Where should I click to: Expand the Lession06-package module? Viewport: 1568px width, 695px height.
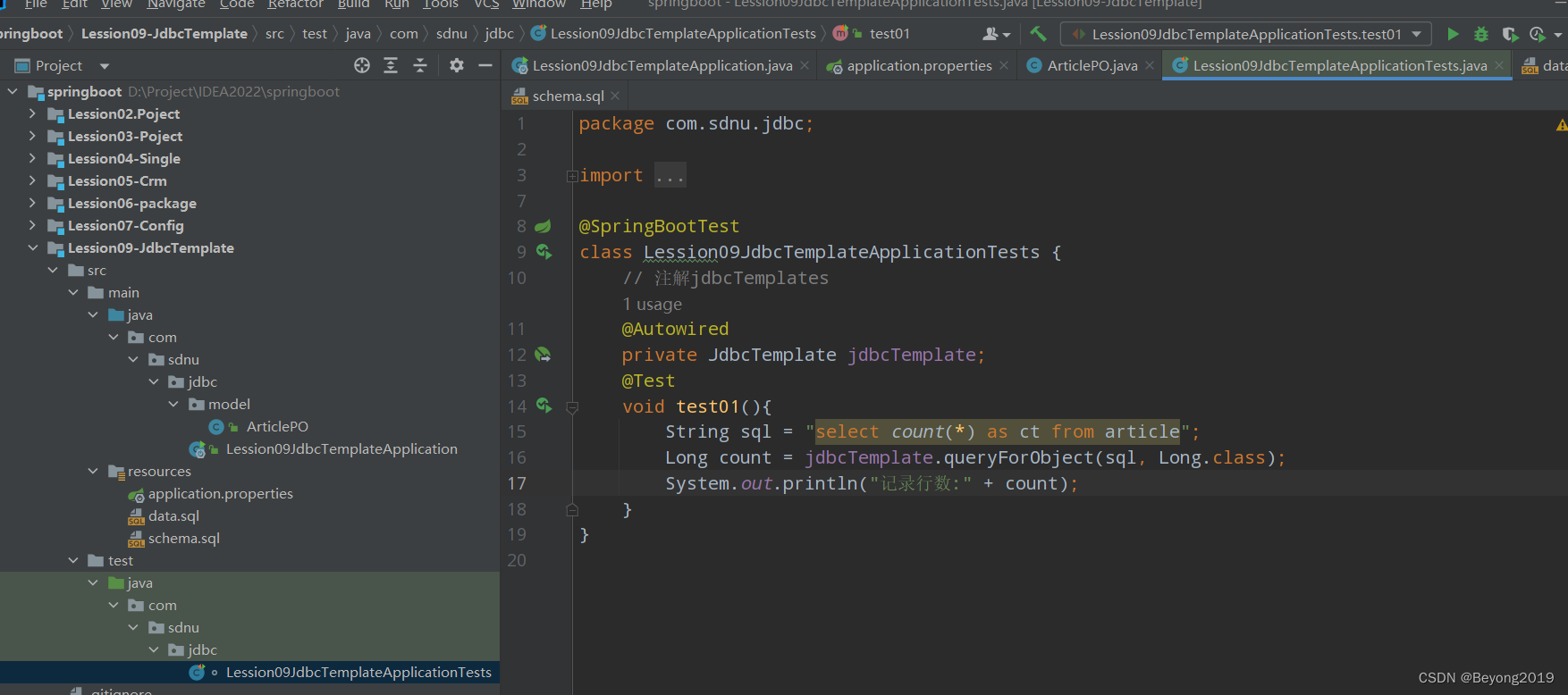coord(33,203)
